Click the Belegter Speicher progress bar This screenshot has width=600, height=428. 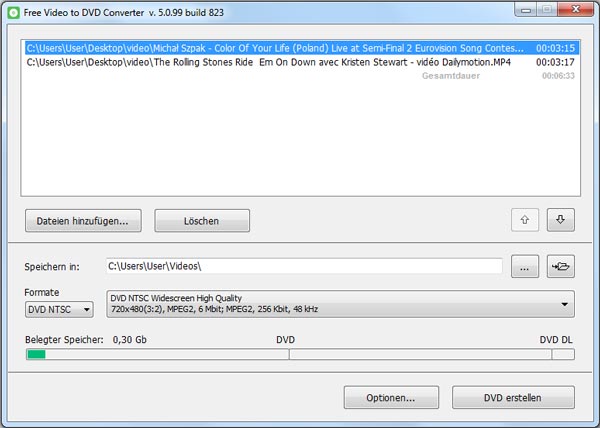click(300, 354)
